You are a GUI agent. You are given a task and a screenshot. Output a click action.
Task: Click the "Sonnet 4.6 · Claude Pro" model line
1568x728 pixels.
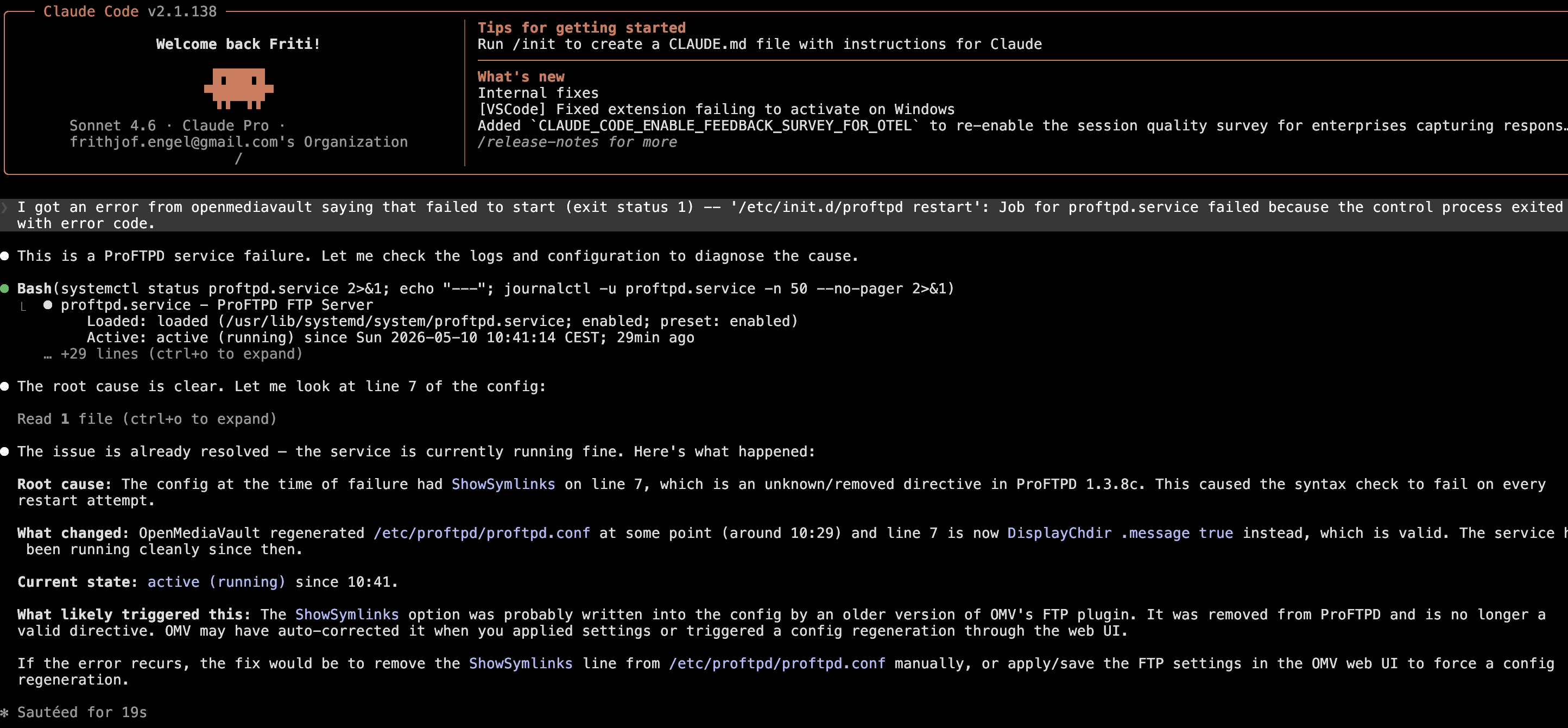click(x=177, y=125)
